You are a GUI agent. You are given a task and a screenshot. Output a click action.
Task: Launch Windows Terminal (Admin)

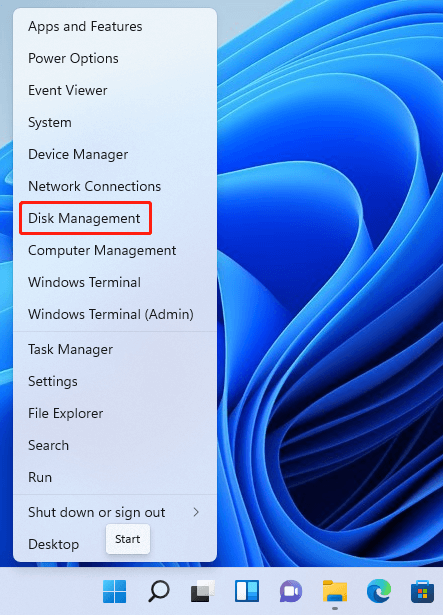point(115,314)
